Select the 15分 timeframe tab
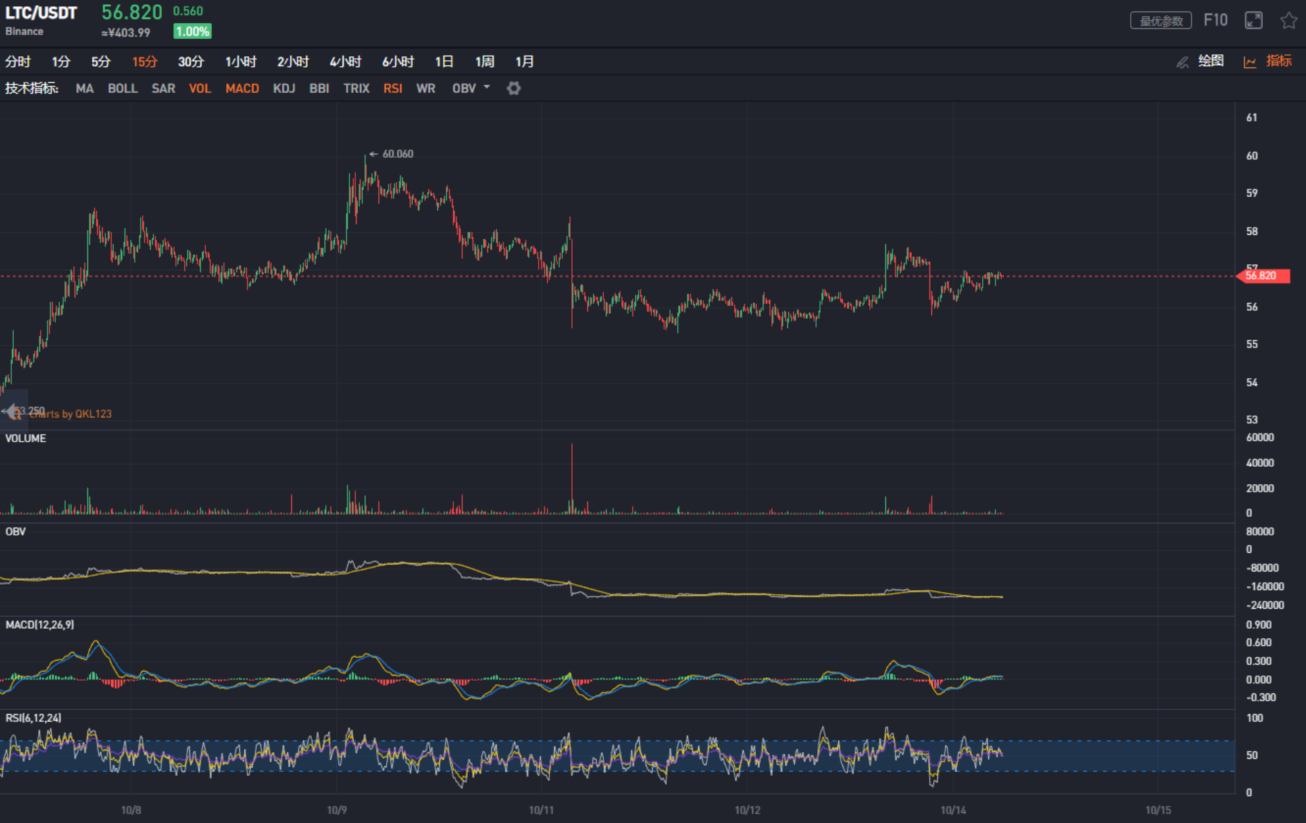The height and width of the screenshot is (823, 1306). [145, 61]
